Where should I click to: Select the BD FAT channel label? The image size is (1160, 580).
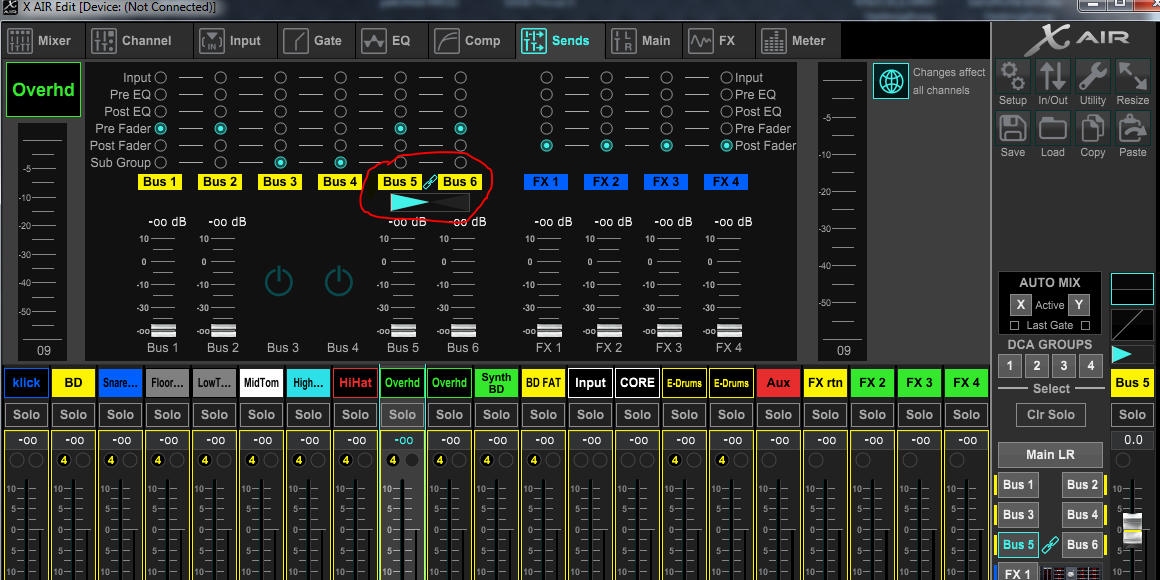pos(543,383)
